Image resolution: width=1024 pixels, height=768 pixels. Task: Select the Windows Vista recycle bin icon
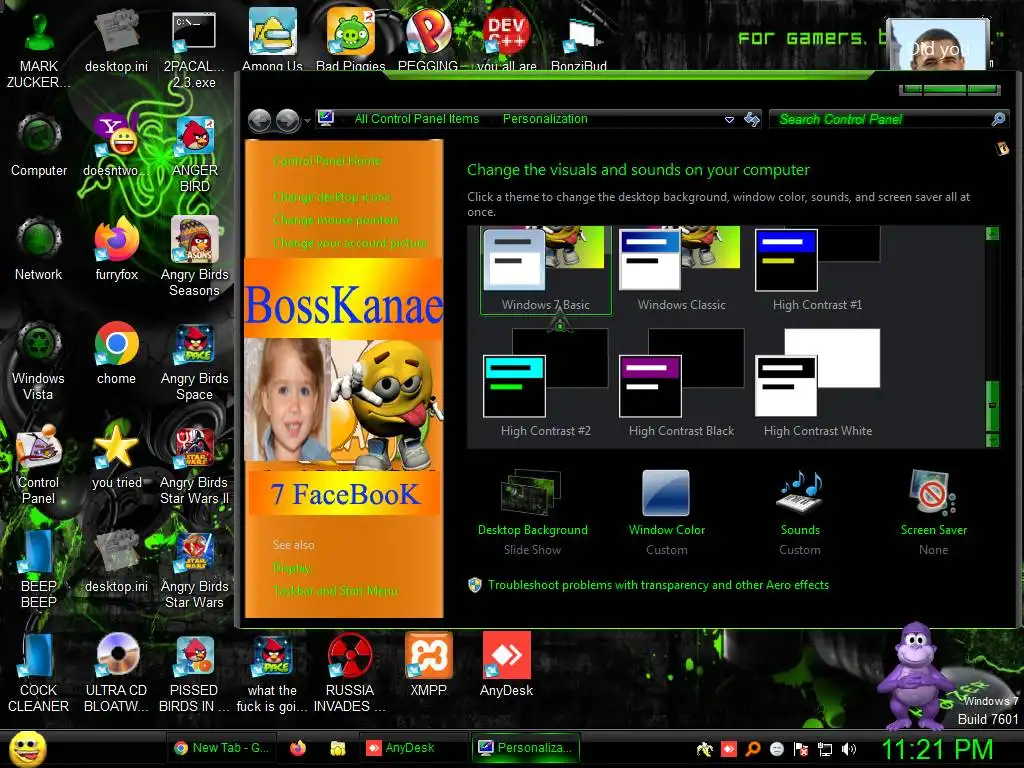[x=39, y=361]
